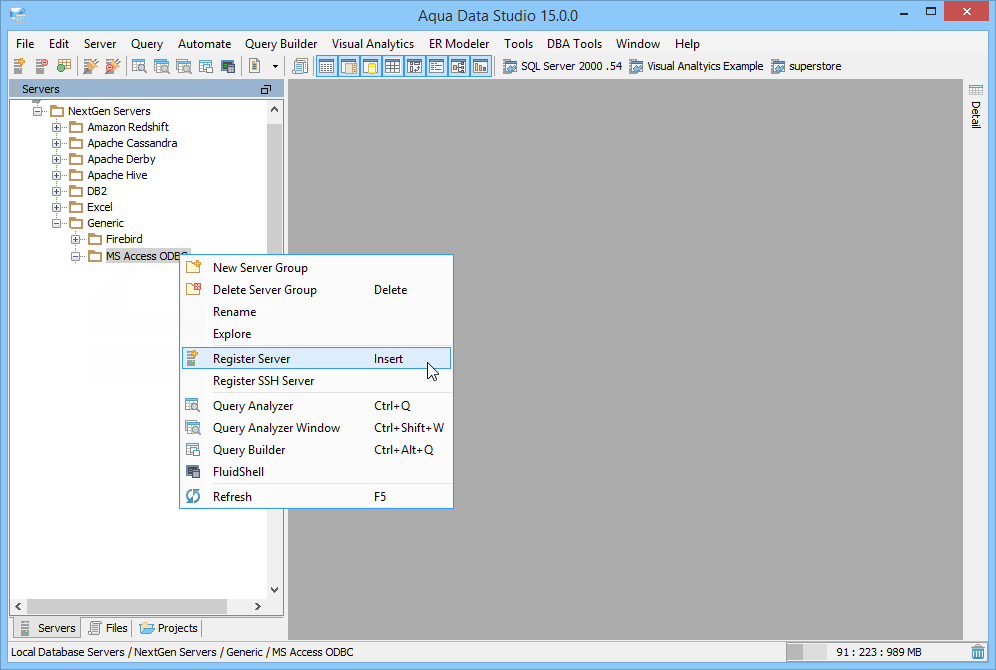Select FluidShell in the context menu
The width and height of the screenshot is (996, 670).
(x=316, y=472)
